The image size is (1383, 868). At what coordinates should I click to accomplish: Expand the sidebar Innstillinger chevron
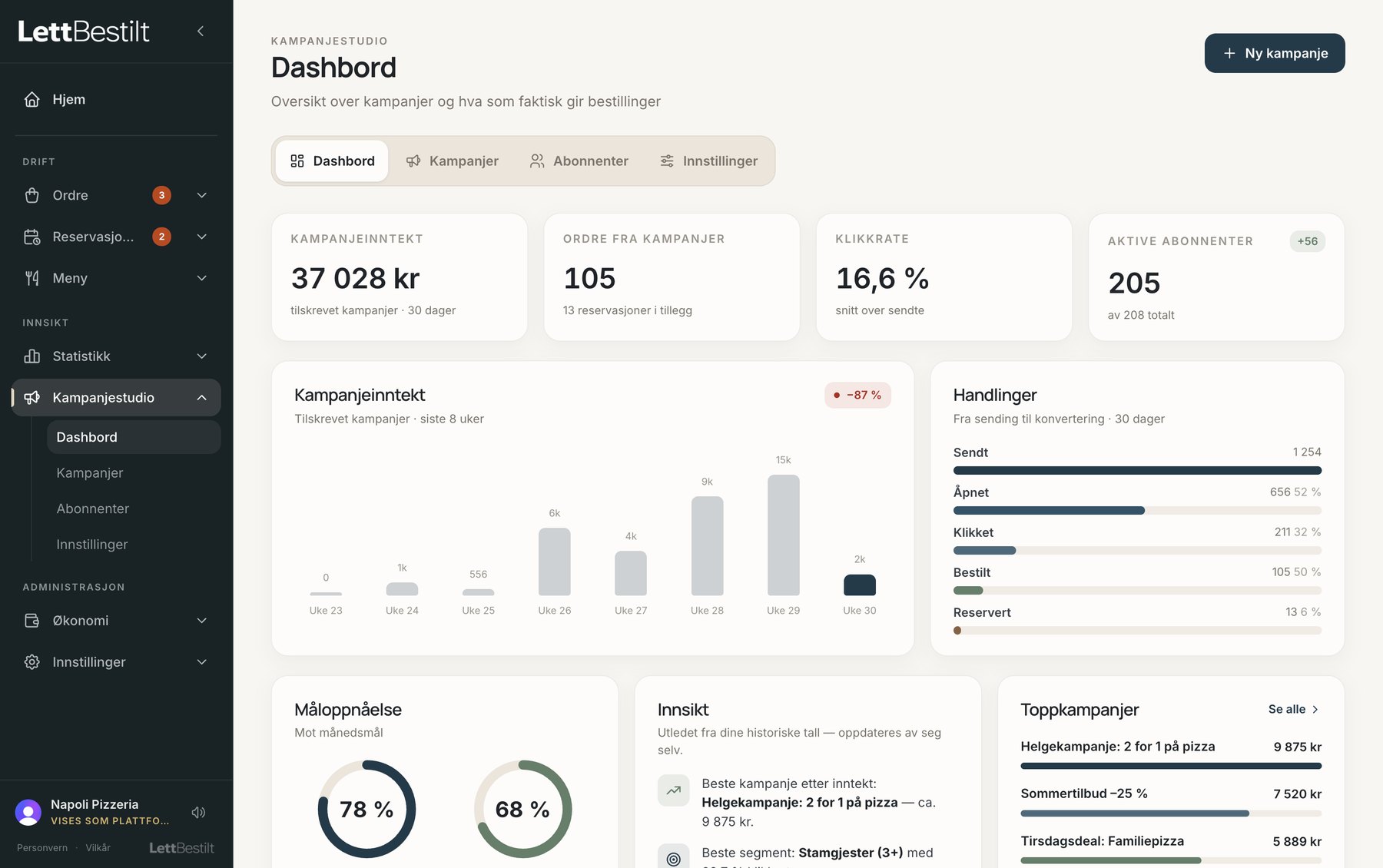coord(202,661)
